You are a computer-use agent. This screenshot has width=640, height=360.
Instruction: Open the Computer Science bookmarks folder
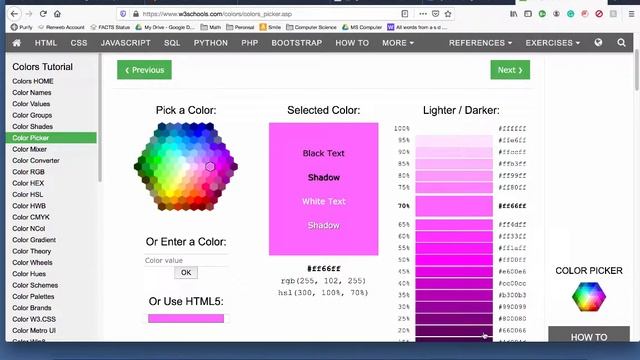pos(311,27)
